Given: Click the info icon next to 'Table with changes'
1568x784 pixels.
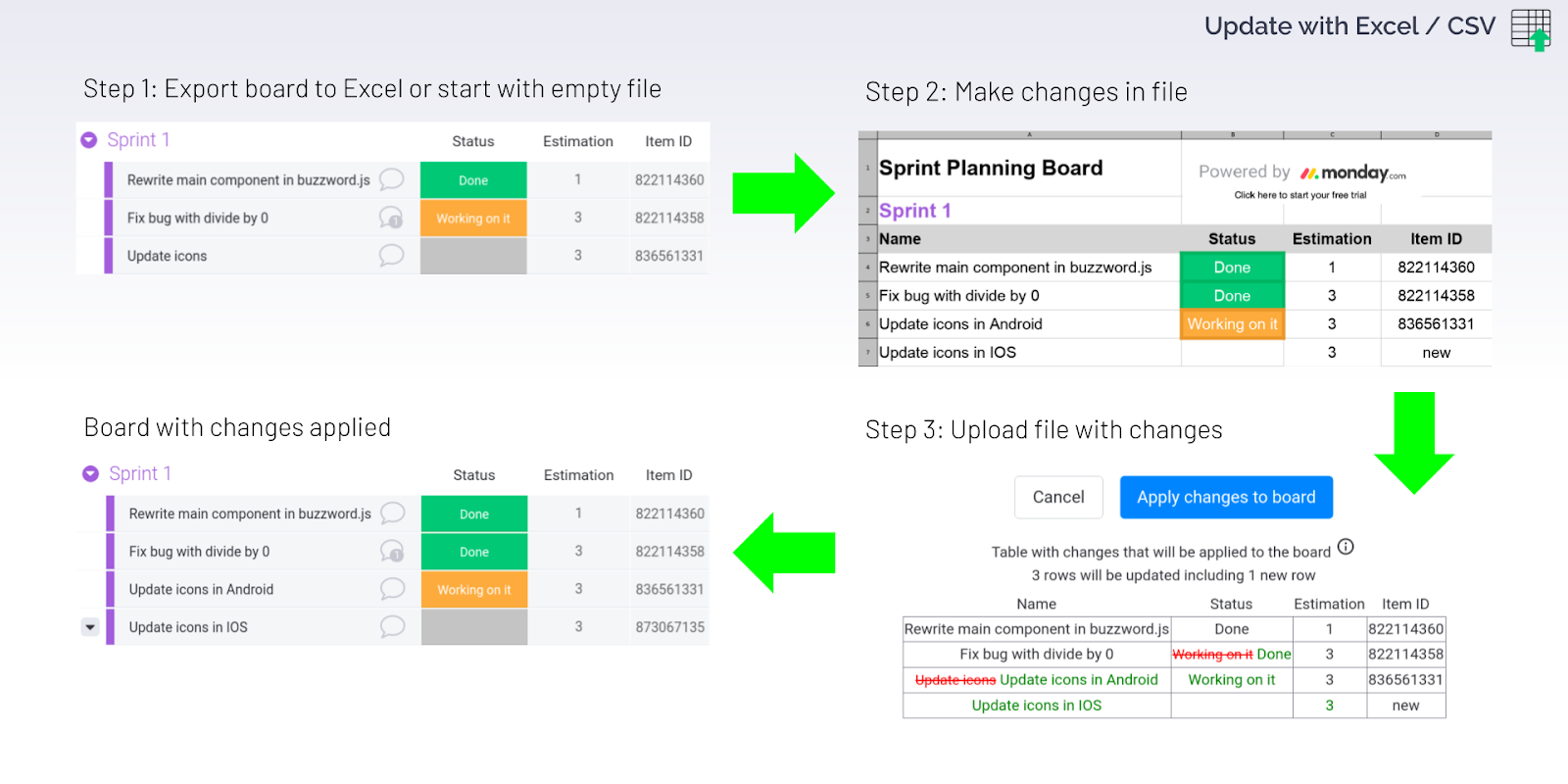Looking at the screenshot, I should 1345,548.
